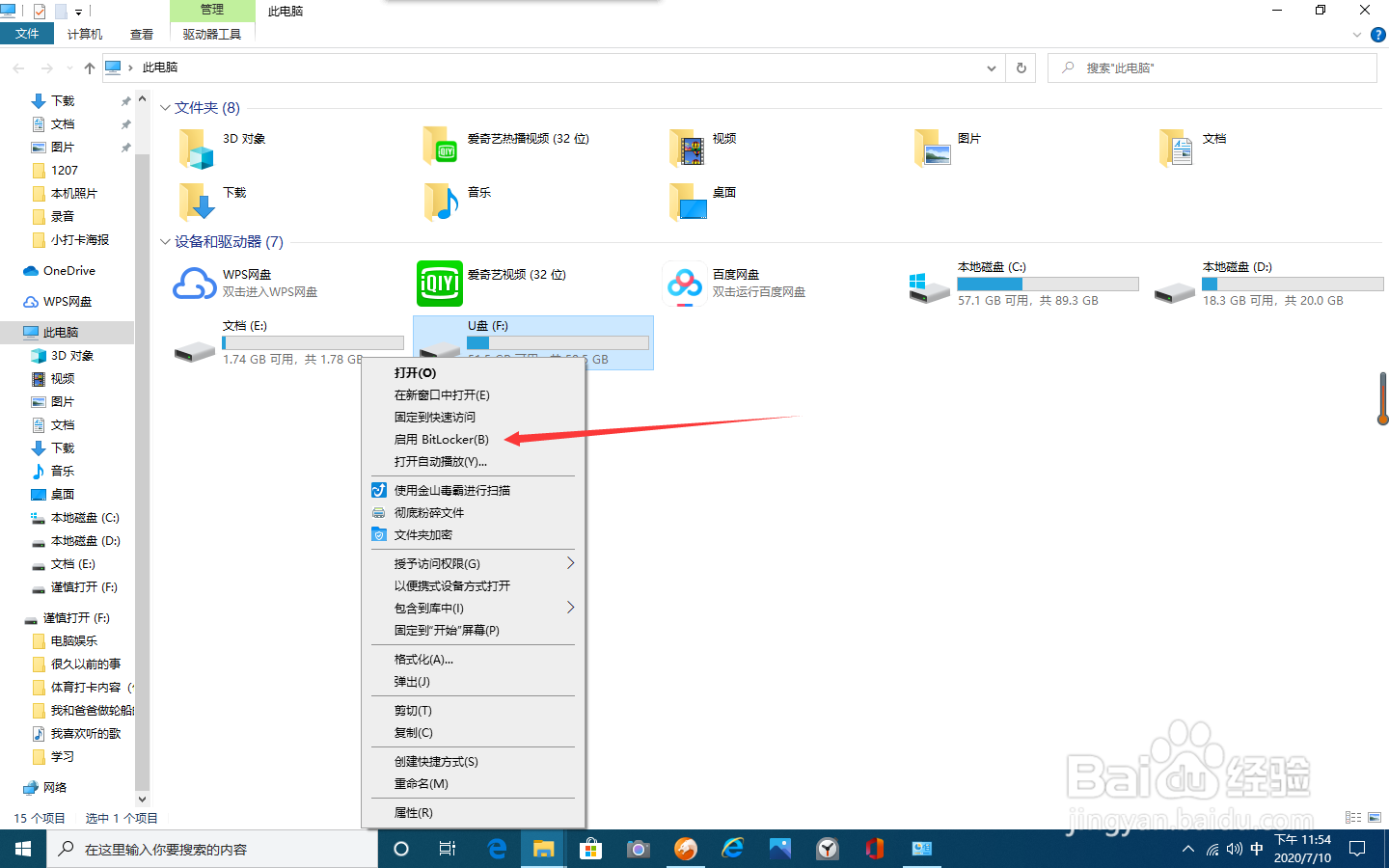Image resolution: width=1389 pixels, height=868 pixels.
Task: Expand 包含到库中(I) submenu
Action: 570,608
